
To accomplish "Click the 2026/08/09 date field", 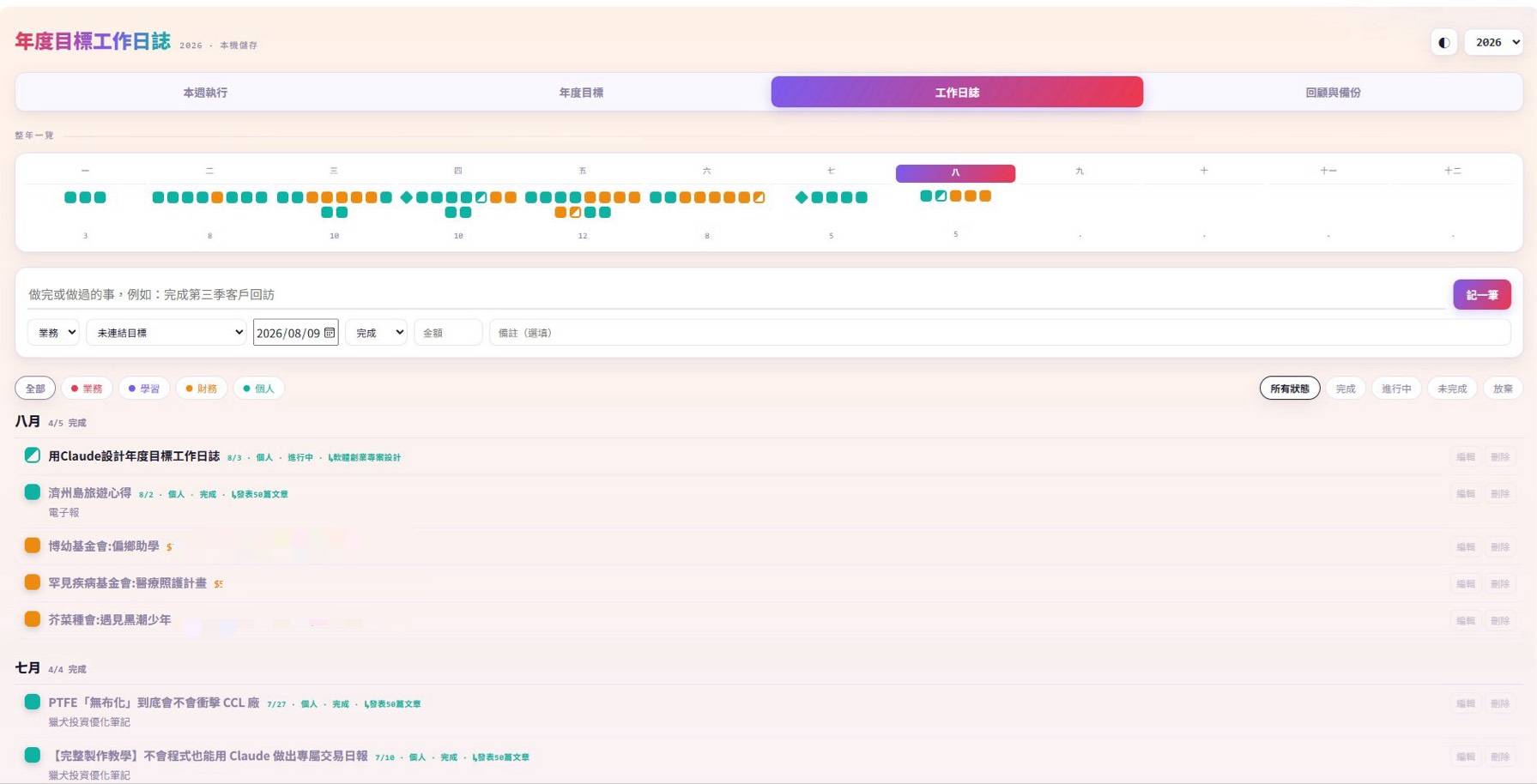I will point(295,333).
